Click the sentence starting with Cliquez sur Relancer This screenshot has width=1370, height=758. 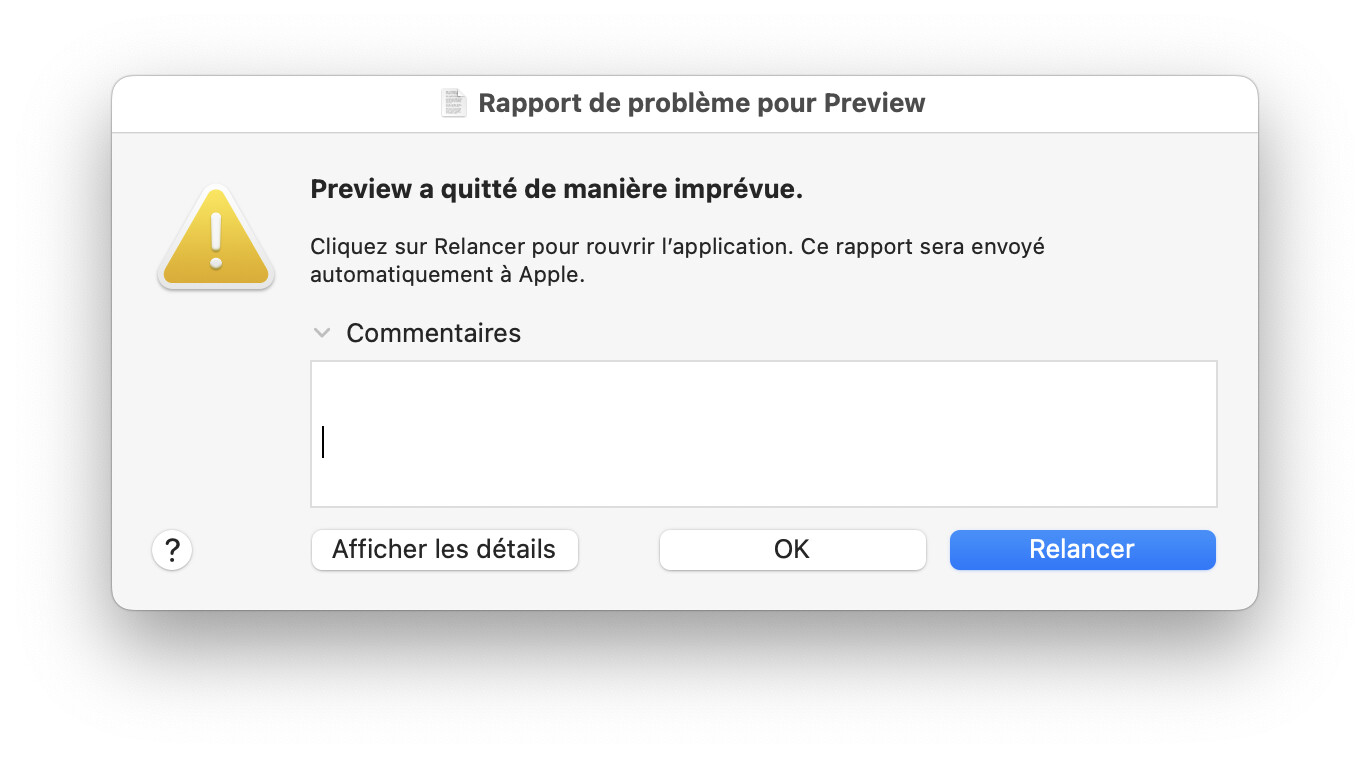point(677,246)
